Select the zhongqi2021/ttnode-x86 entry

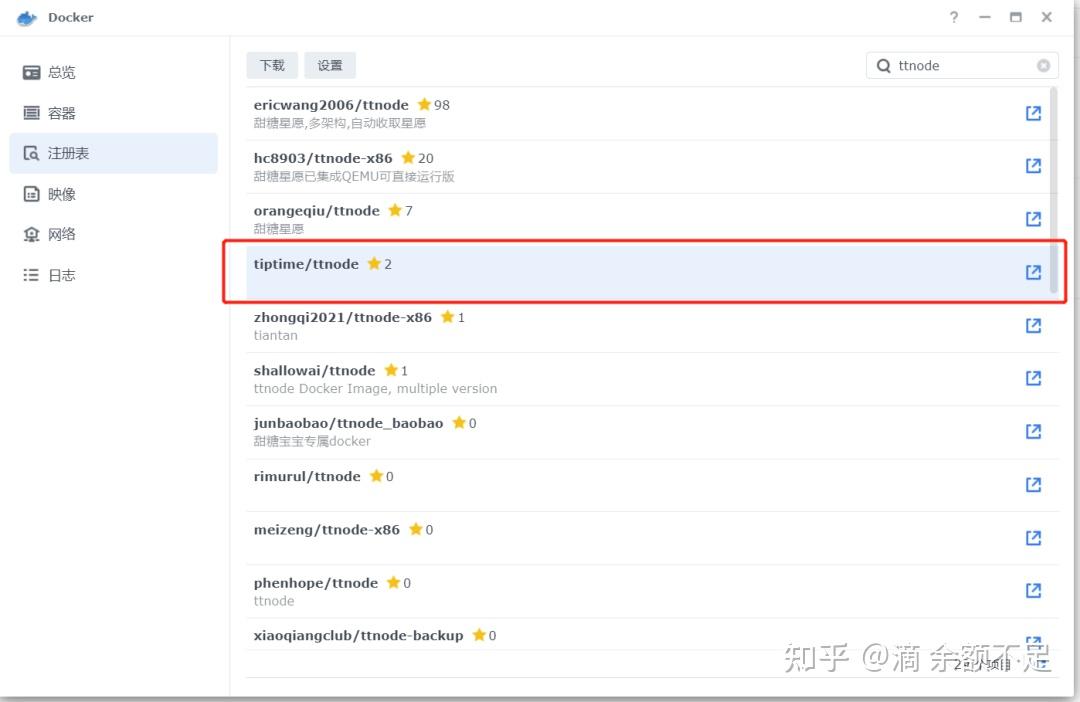tap(600, 325)
